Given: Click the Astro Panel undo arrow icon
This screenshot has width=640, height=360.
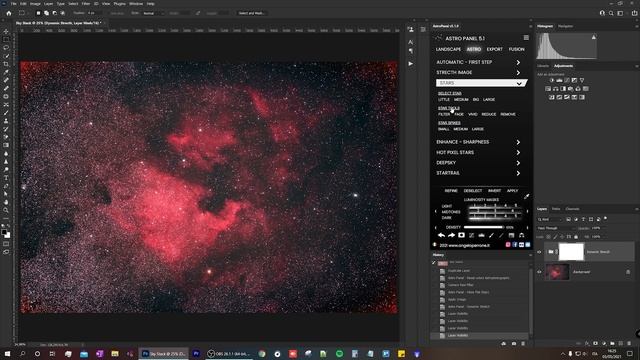Looking at the screenshot, I should 441,235.
